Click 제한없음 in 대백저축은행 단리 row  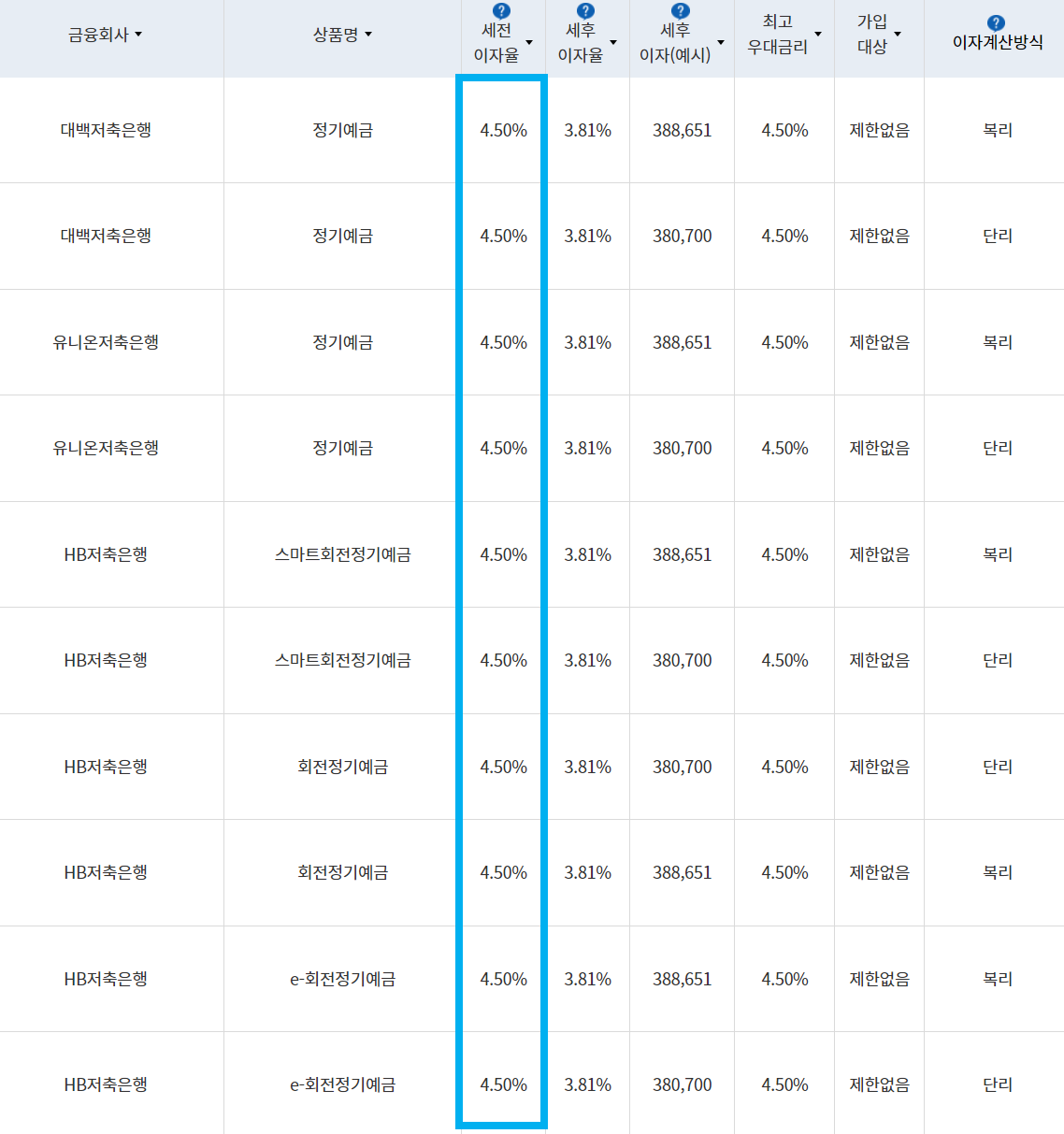[x=880, y=236]
